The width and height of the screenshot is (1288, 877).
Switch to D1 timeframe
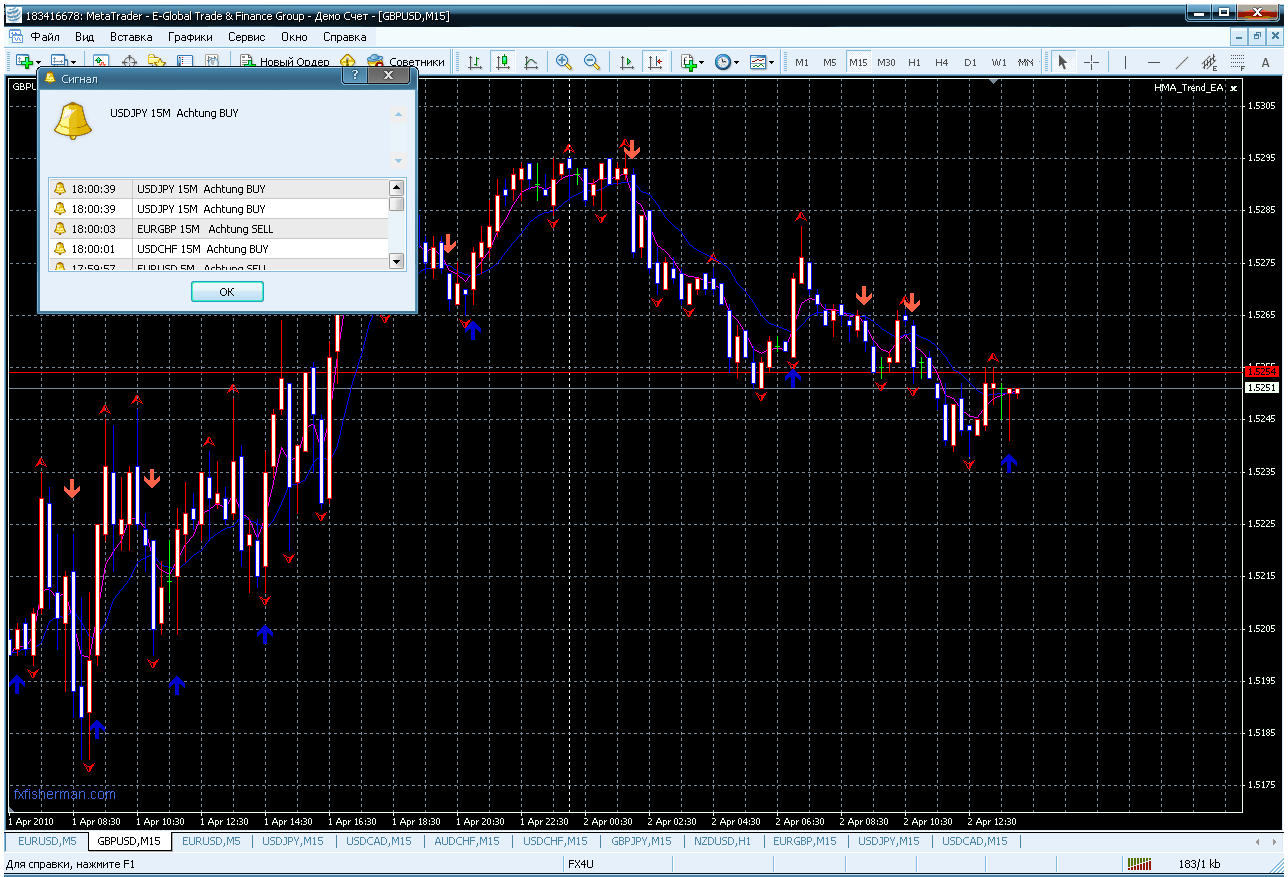coord(970,62)
